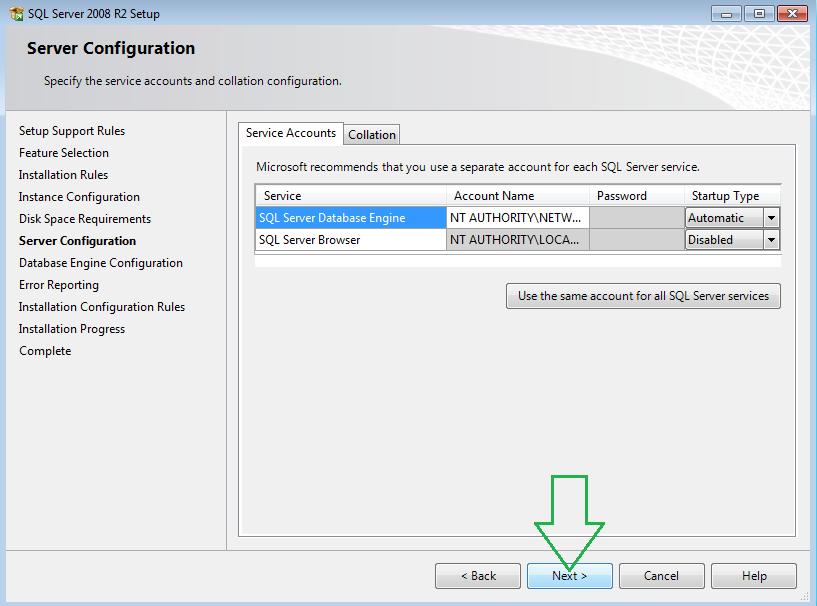This screenshot has width=817, height=606.
Task: Click Feature Selection step in sidebar
Action: 64,153
